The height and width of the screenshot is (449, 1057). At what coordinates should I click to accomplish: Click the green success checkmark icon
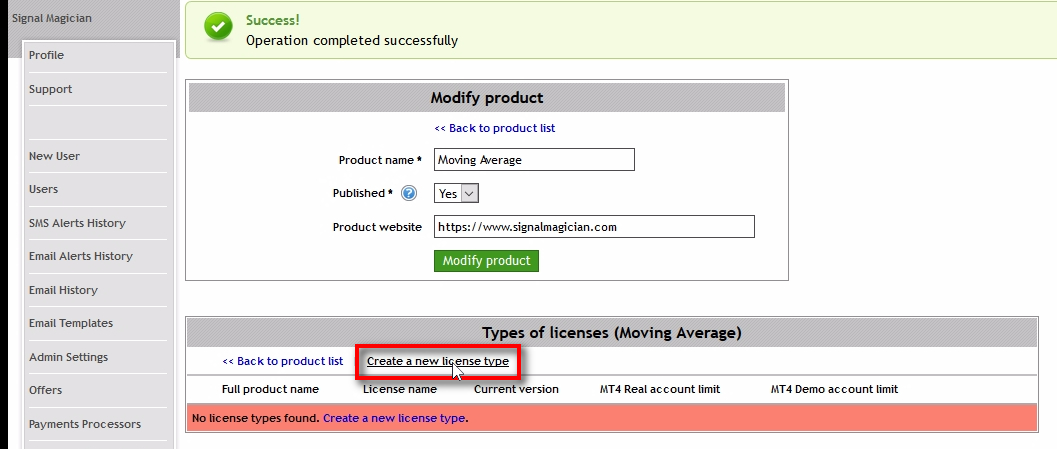tap(218, 28)
